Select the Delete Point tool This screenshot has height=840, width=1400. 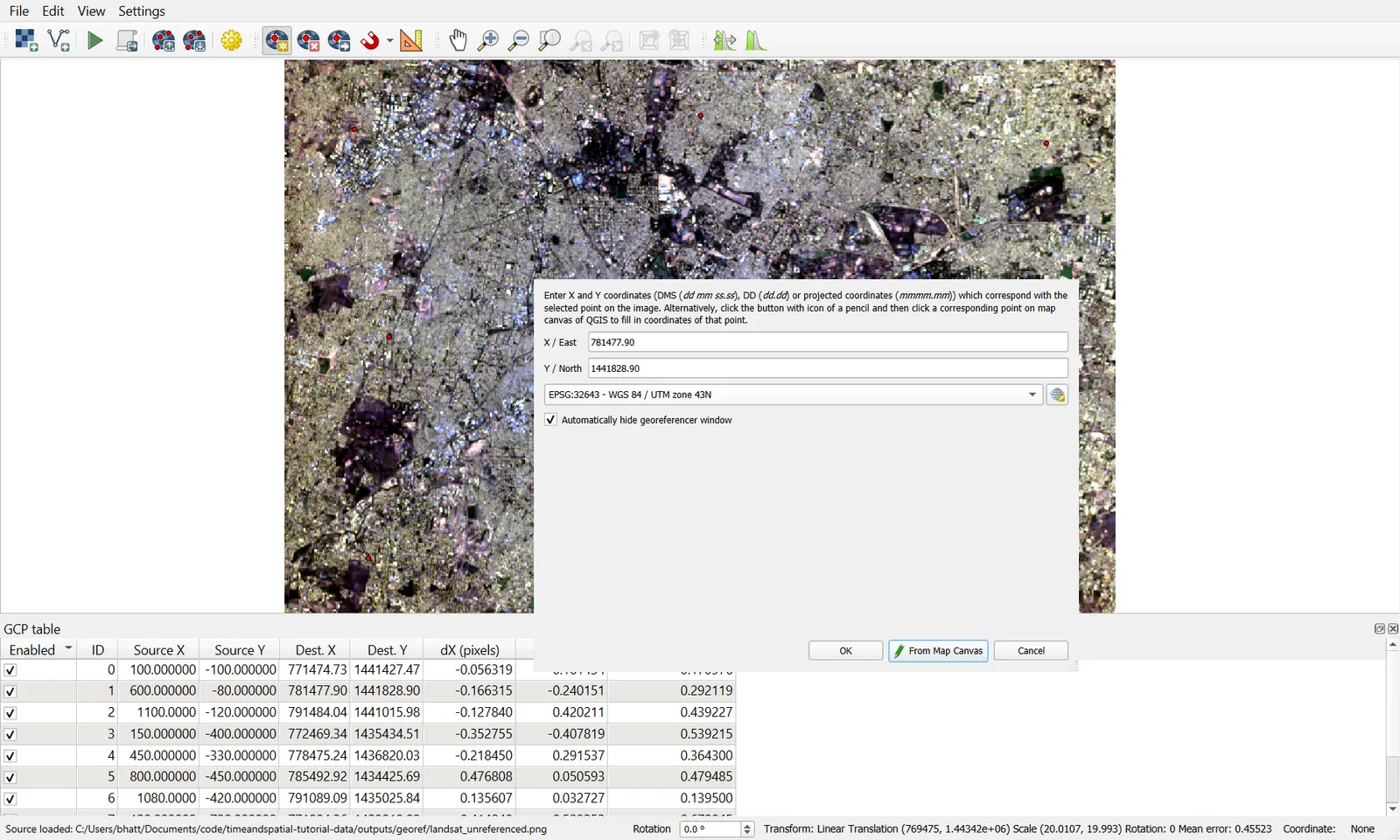click(309, 40)
